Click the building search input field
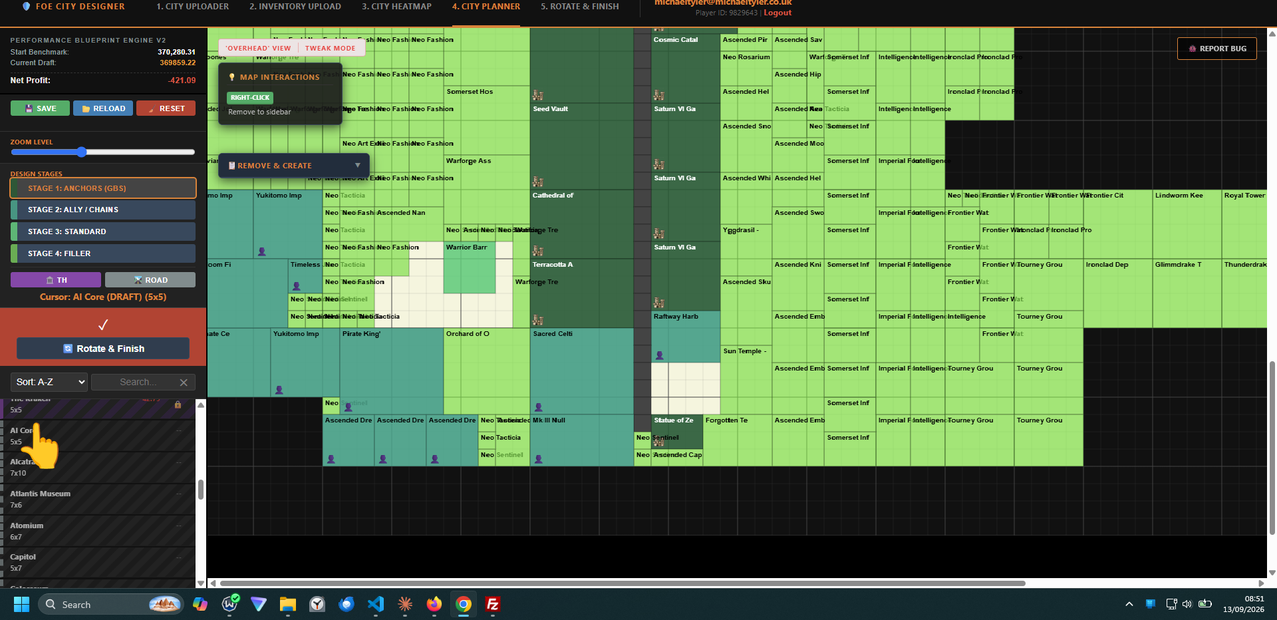1277x620 pixels. [142, 382]
